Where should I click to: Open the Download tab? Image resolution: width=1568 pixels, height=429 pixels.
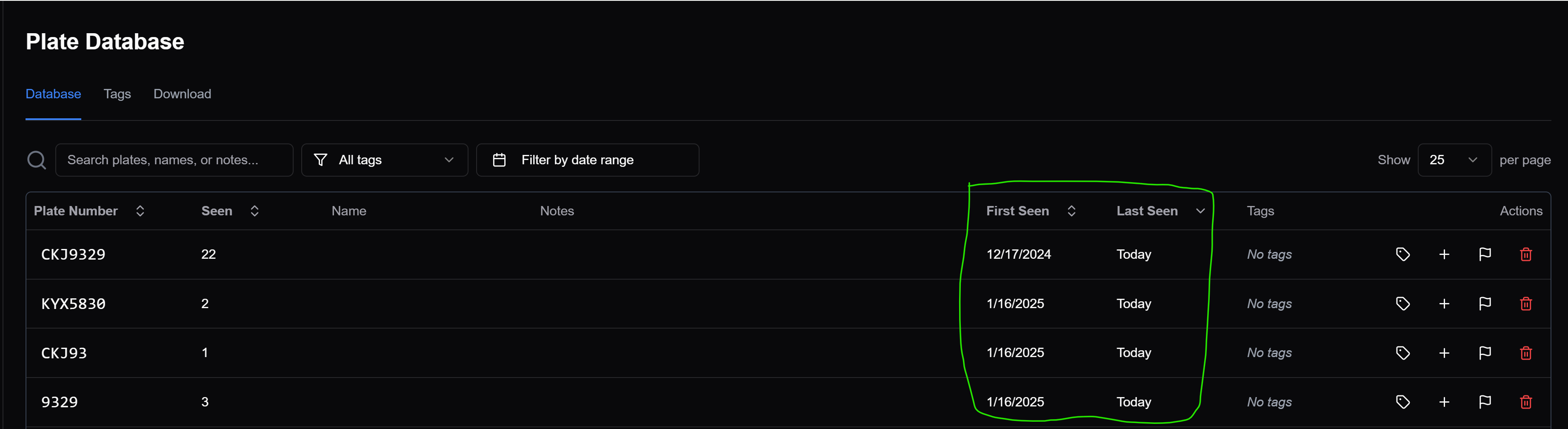coord(182,94)
